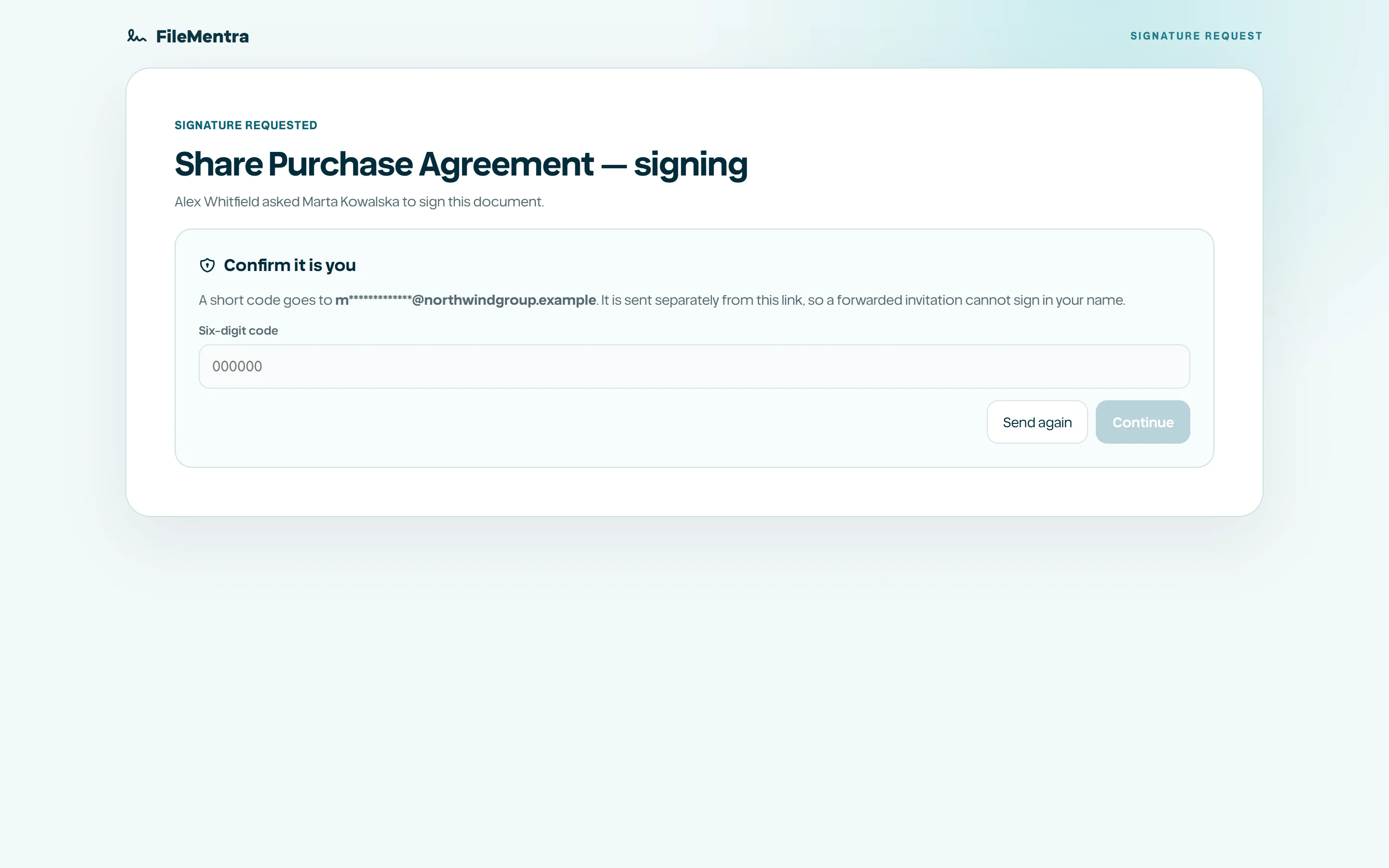
Task: Click Marta Kowalska's name in the subtitle
Action: tap(351, 202)
